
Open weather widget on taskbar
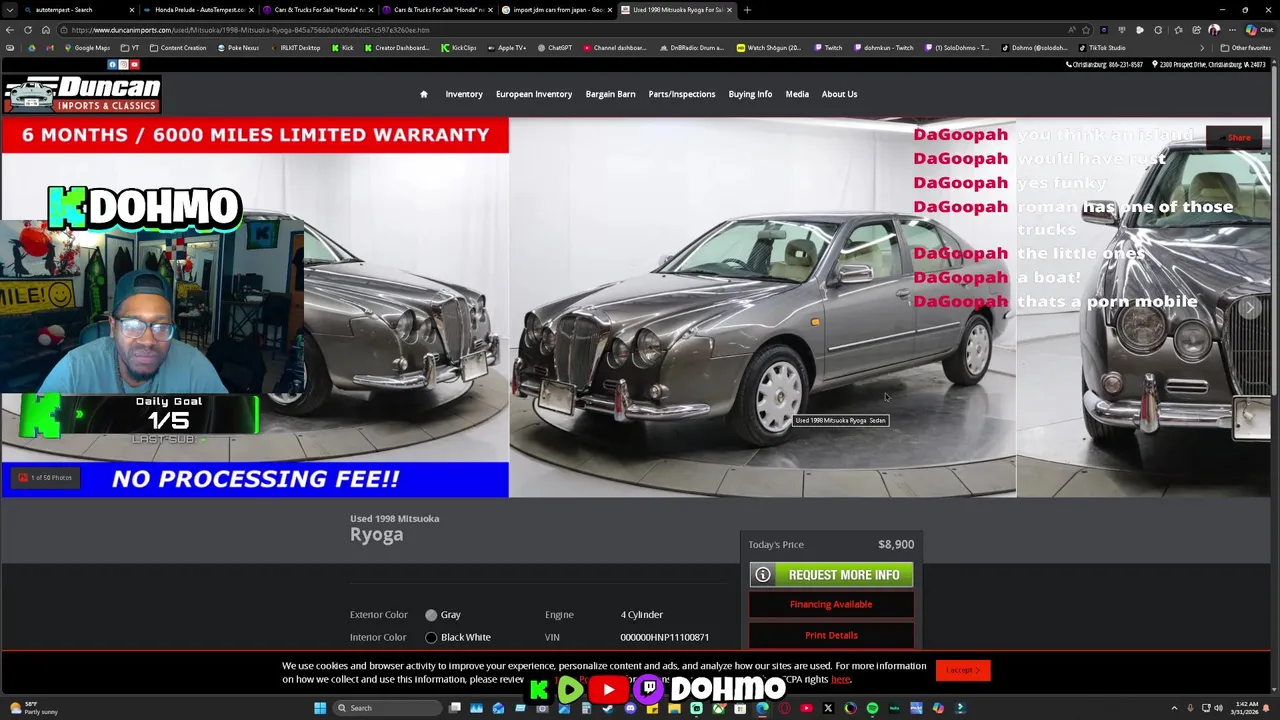tap(35, 708)
